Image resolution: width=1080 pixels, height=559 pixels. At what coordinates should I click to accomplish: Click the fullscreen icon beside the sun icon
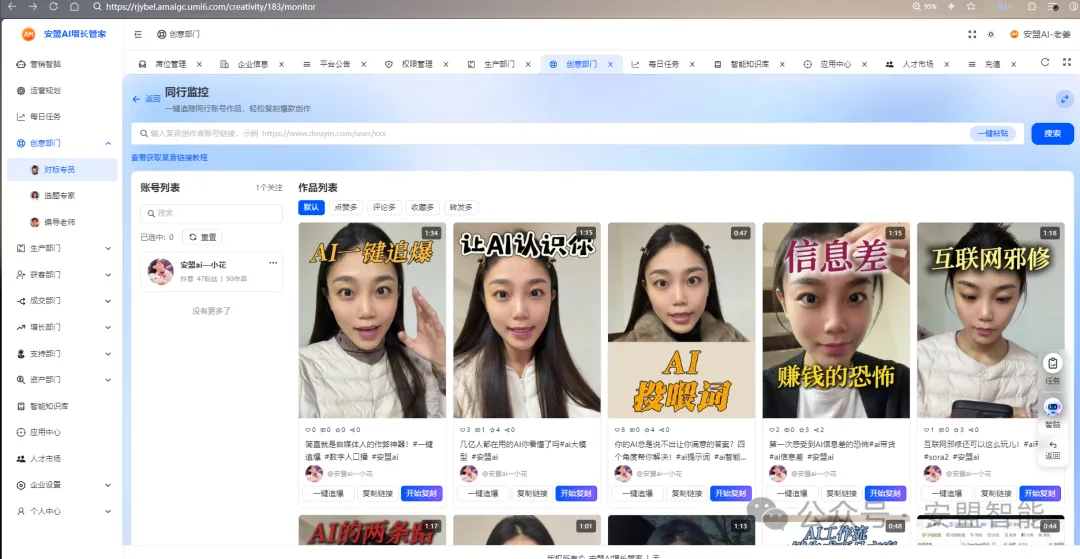click(x=972, y=34)
